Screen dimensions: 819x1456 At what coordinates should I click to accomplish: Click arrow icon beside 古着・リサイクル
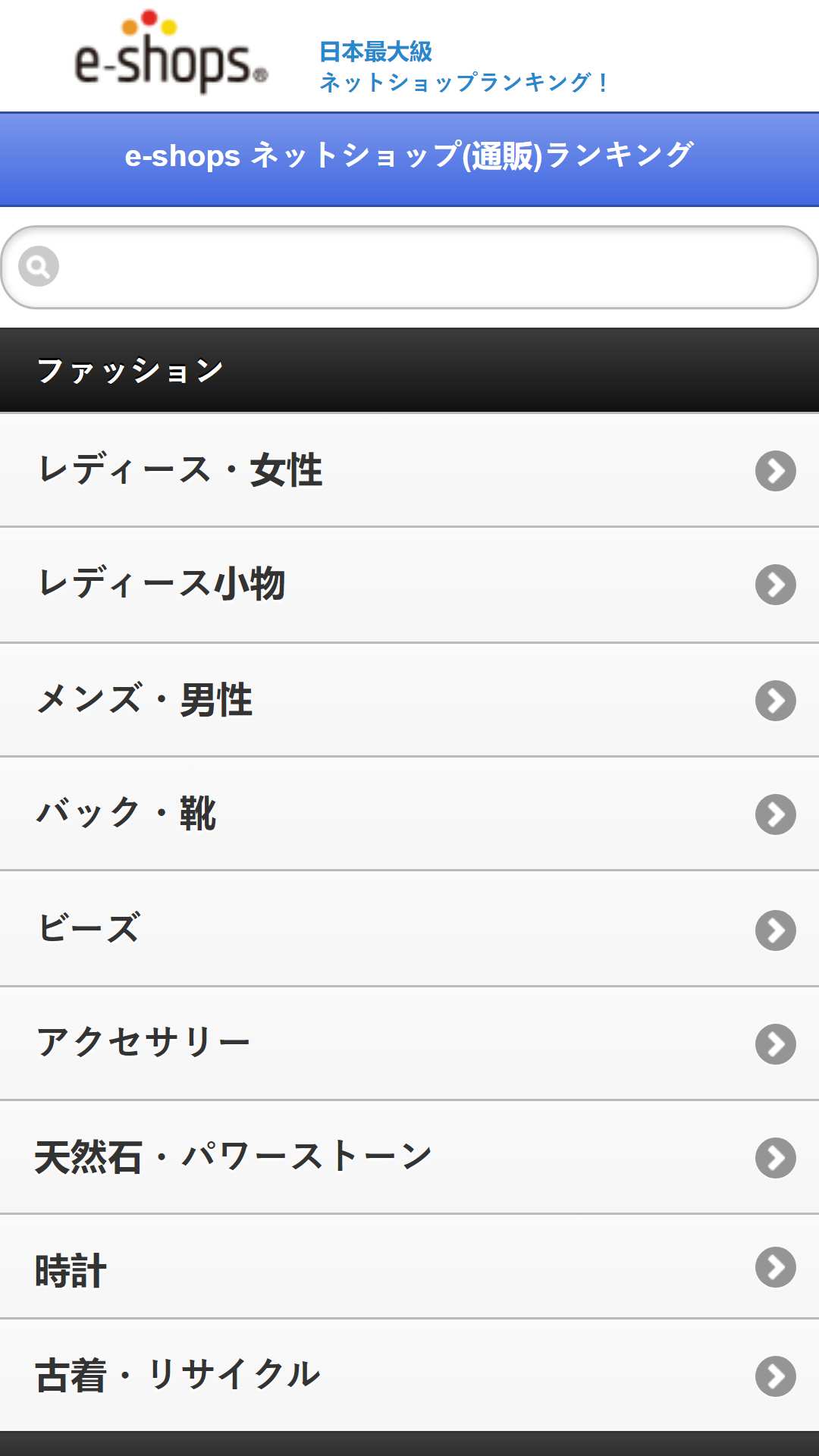775,1376
